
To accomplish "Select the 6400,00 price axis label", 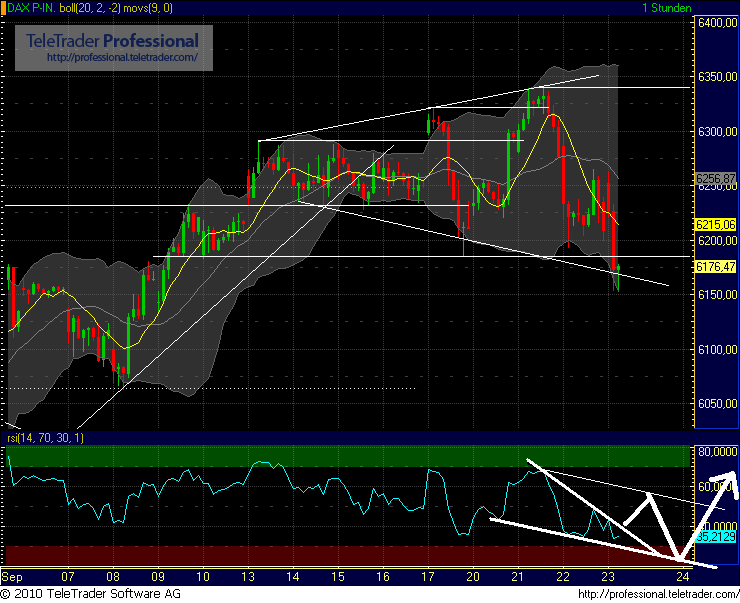I will [x=717, y=23].
